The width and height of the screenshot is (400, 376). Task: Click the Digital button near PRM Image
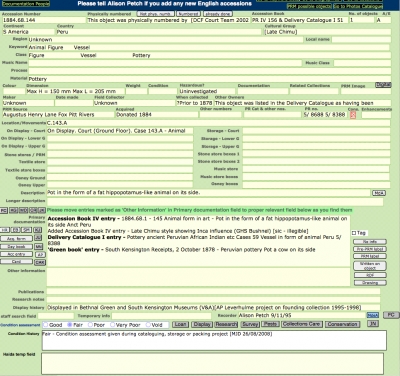click(383, 85)
